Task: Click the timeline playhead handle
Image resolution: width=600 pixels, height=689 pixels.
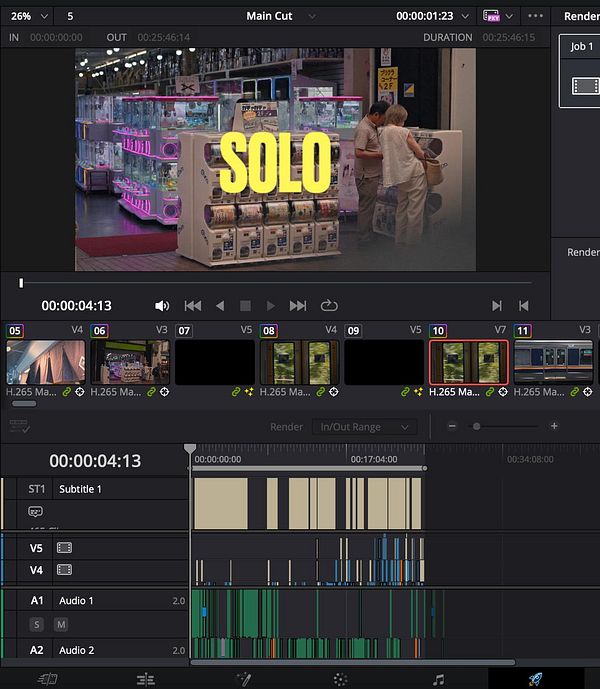Action: 190,449
